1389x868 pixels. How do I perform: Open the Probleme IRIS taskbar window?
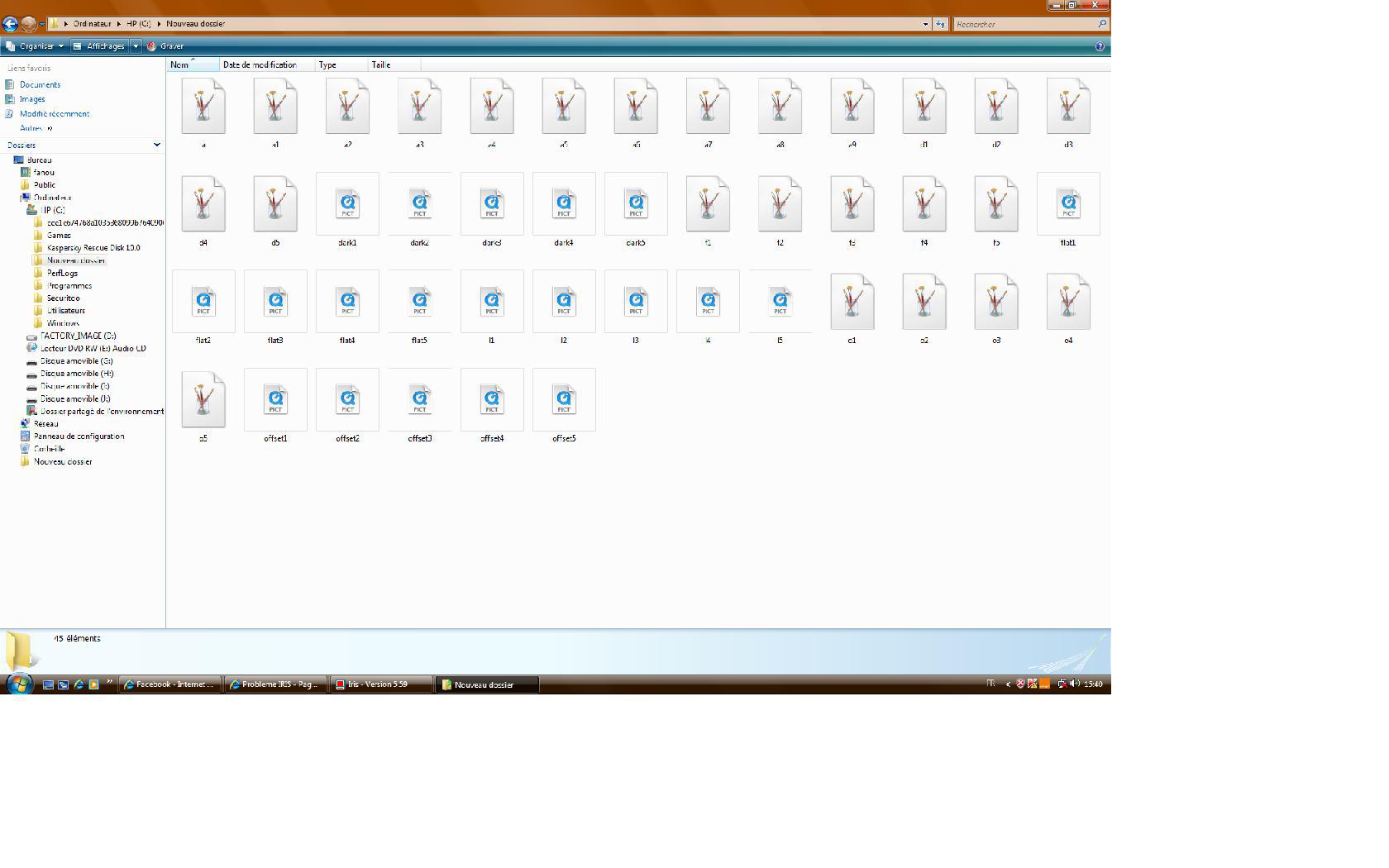(x=275, y=684)
